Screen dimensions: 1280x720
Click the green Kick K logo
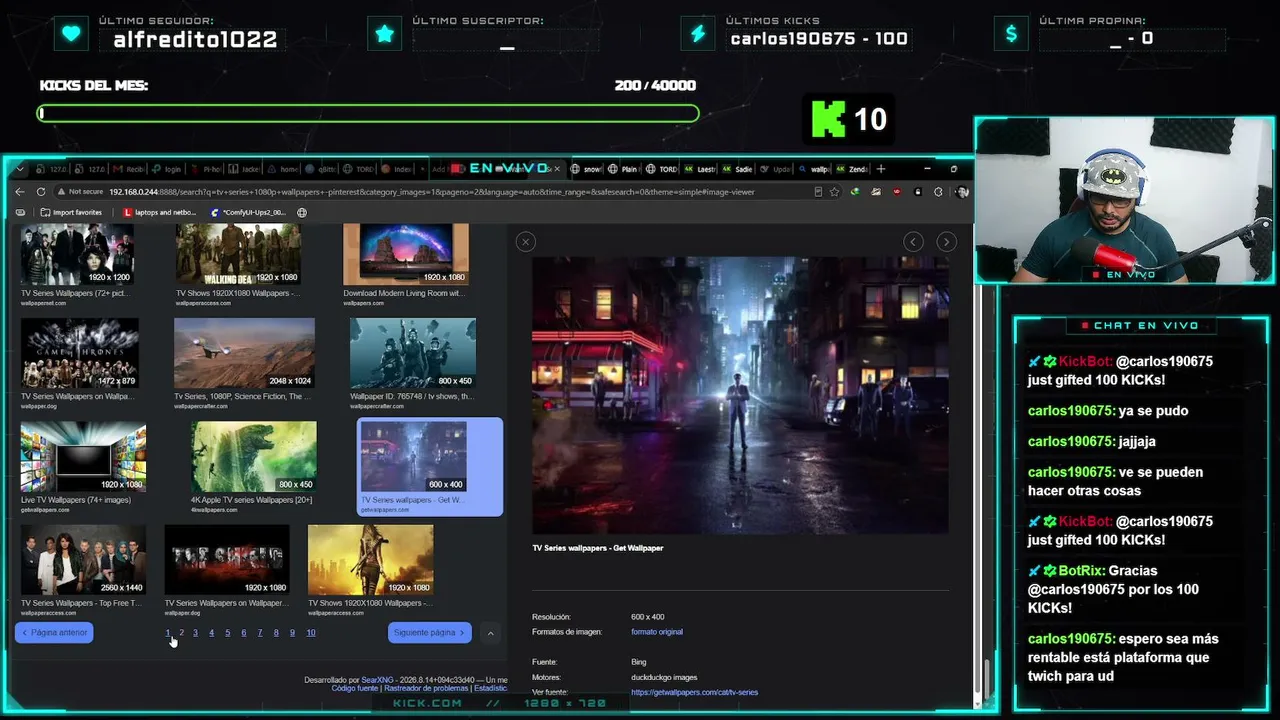click(x=828, y=119)
